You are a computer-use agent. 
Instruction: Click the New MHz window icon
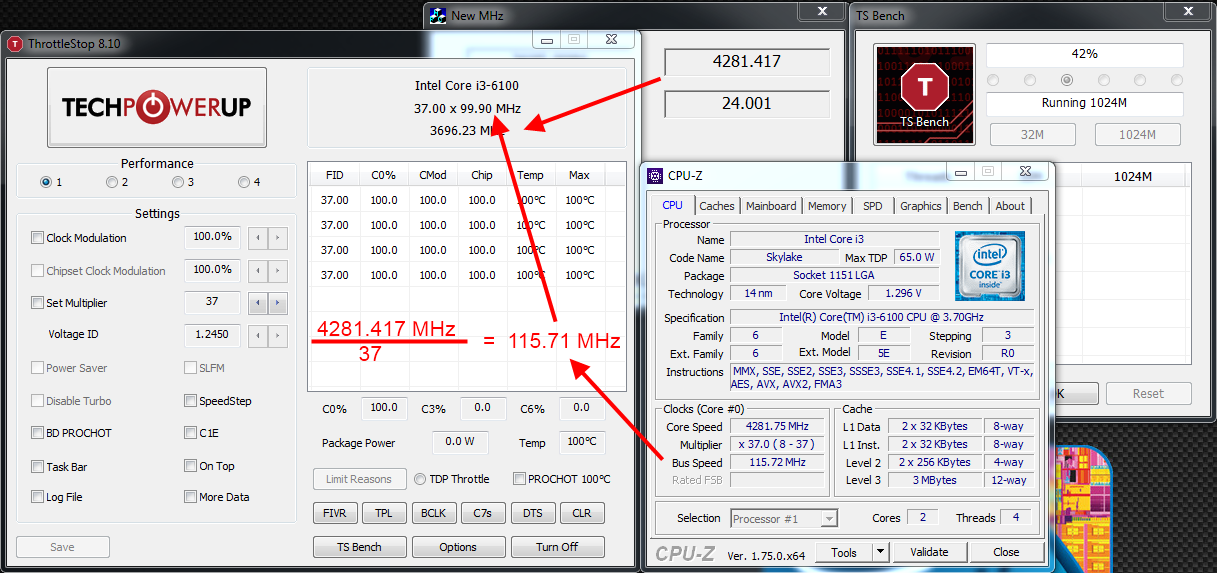tap(437, 15)
